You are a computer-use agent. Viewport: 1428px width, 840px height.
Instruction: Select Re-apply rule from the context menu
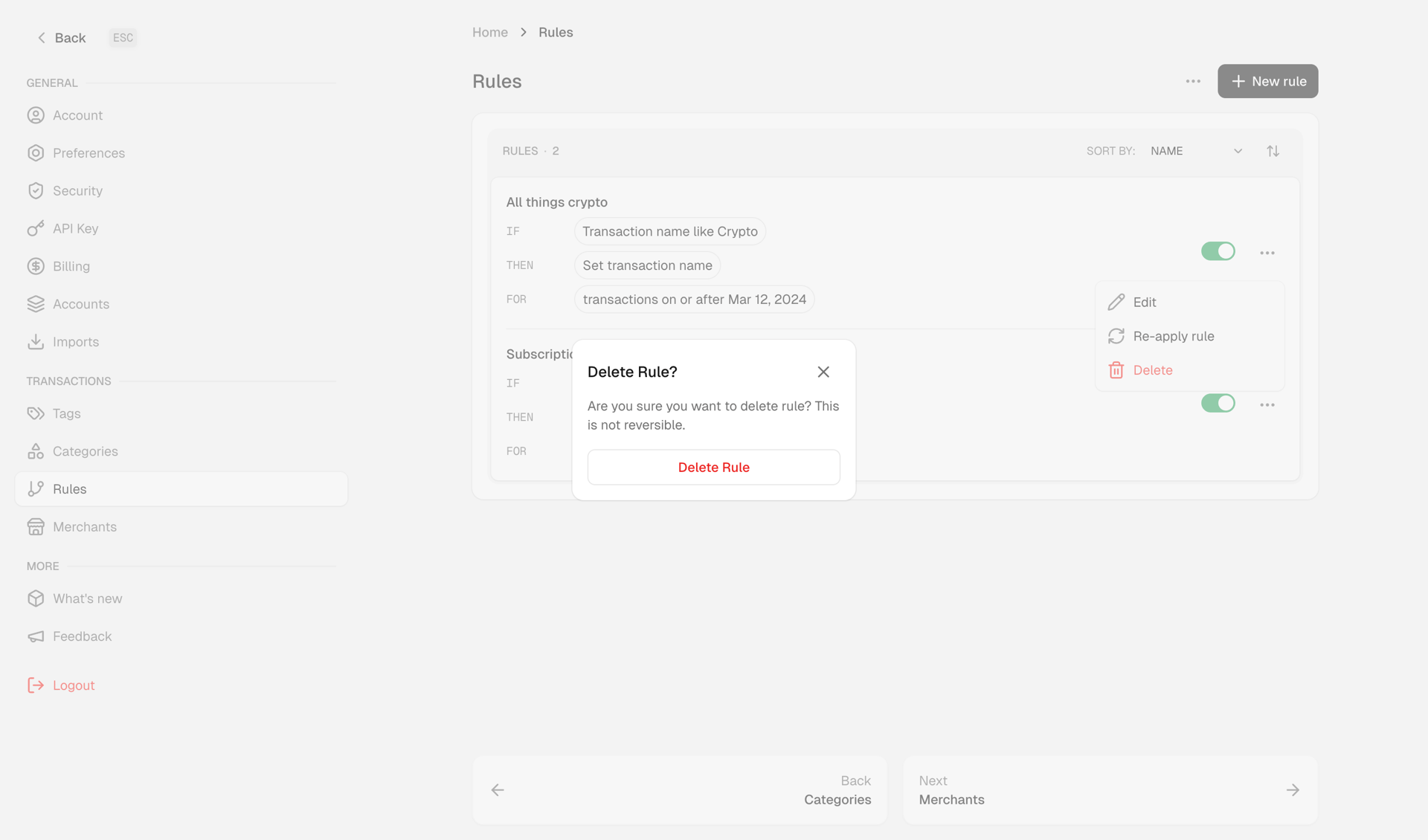1173,336
